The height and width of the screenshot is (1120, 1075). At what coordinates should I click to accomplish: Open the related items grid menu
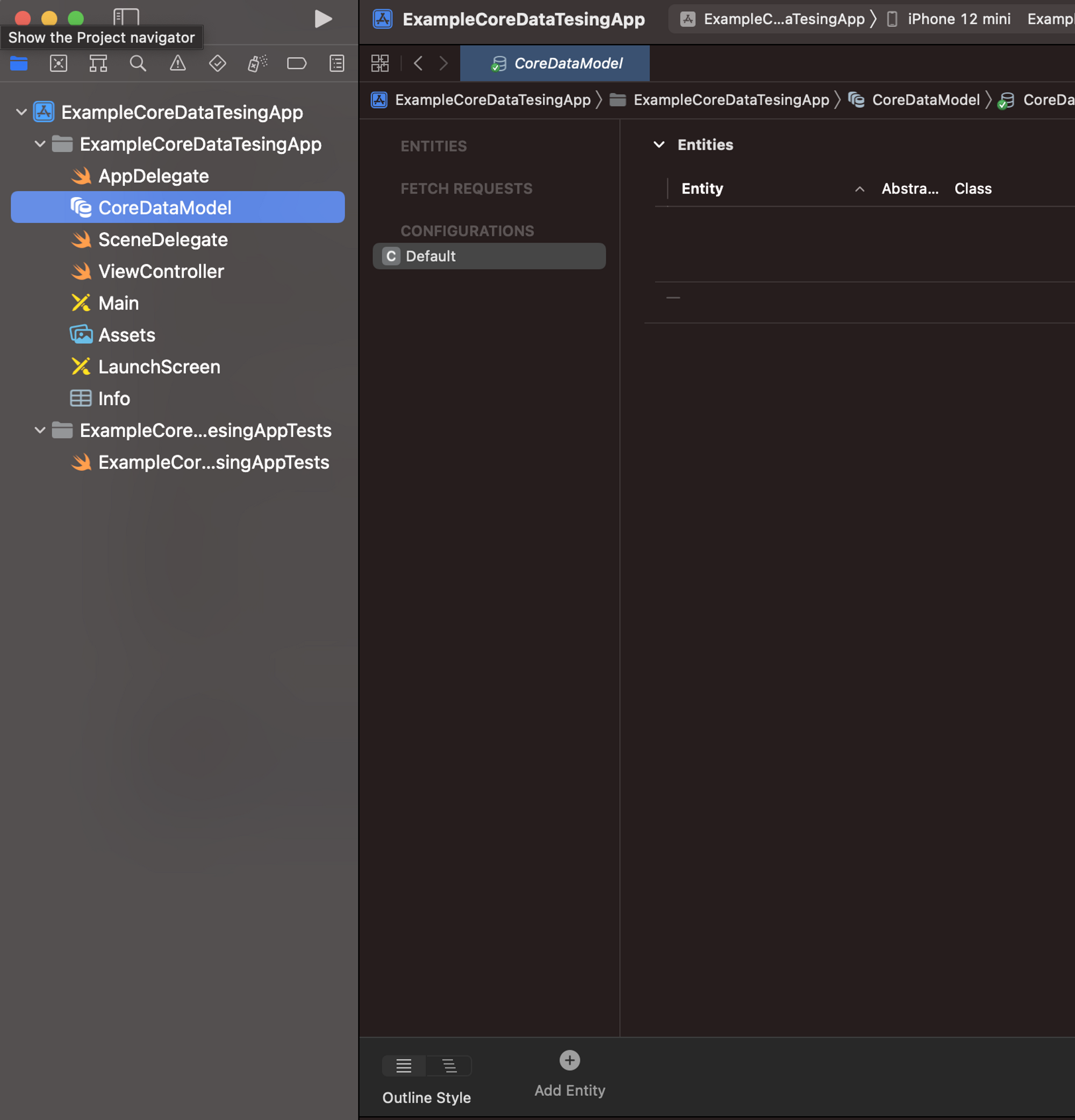pos(380,63)
